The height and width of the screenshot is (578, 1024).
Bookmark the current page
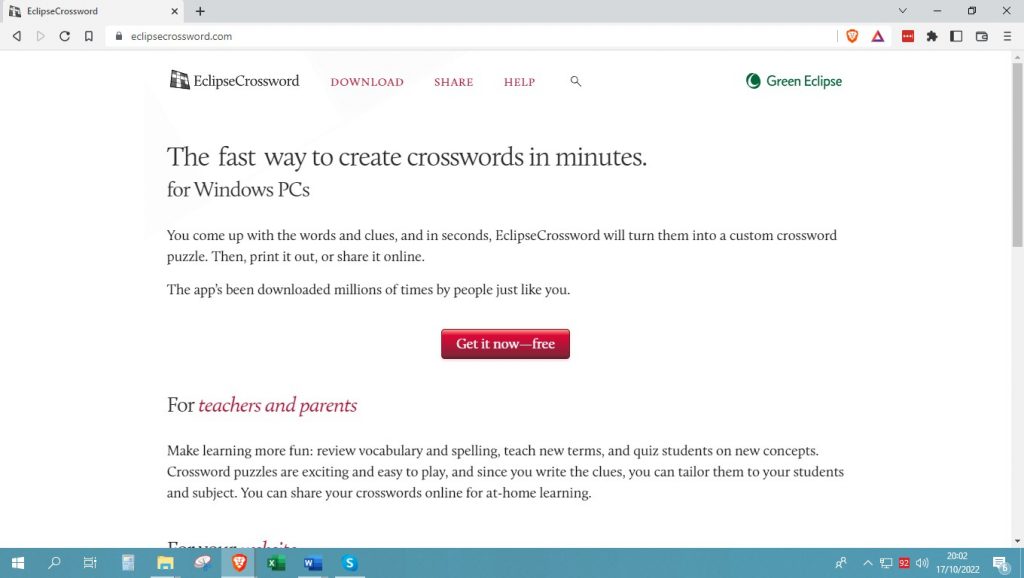click(x=88, y=35)
